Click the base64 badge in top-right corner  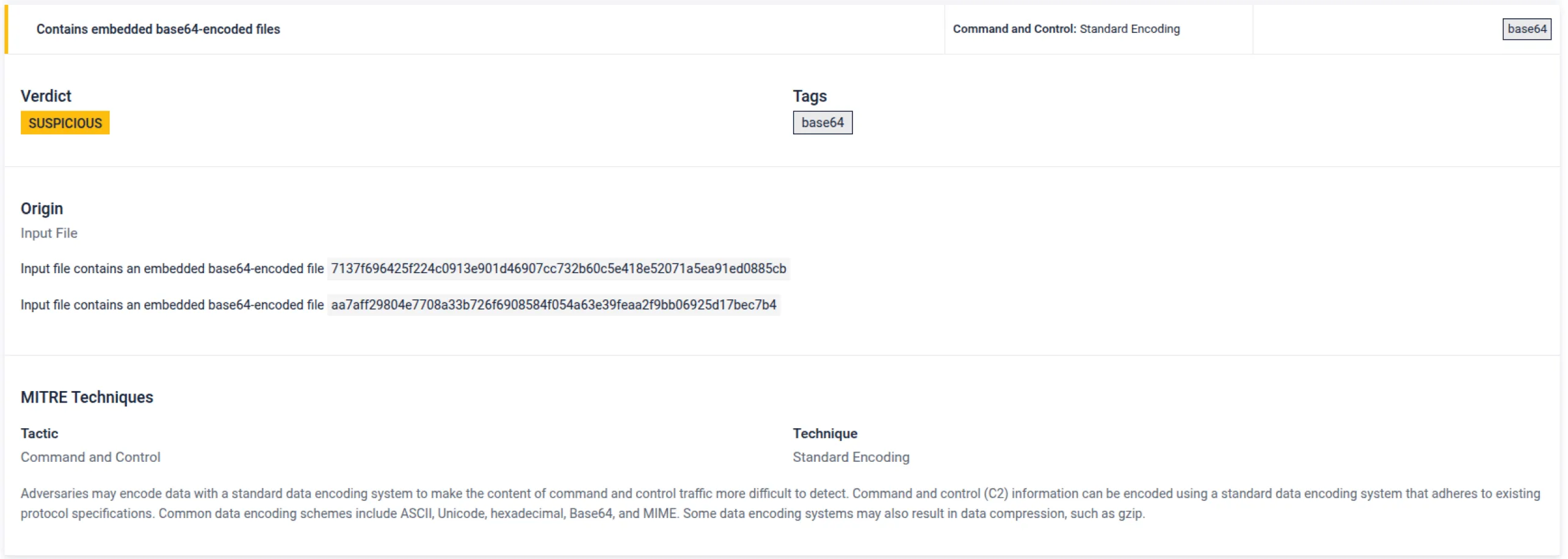(1527, 28)
